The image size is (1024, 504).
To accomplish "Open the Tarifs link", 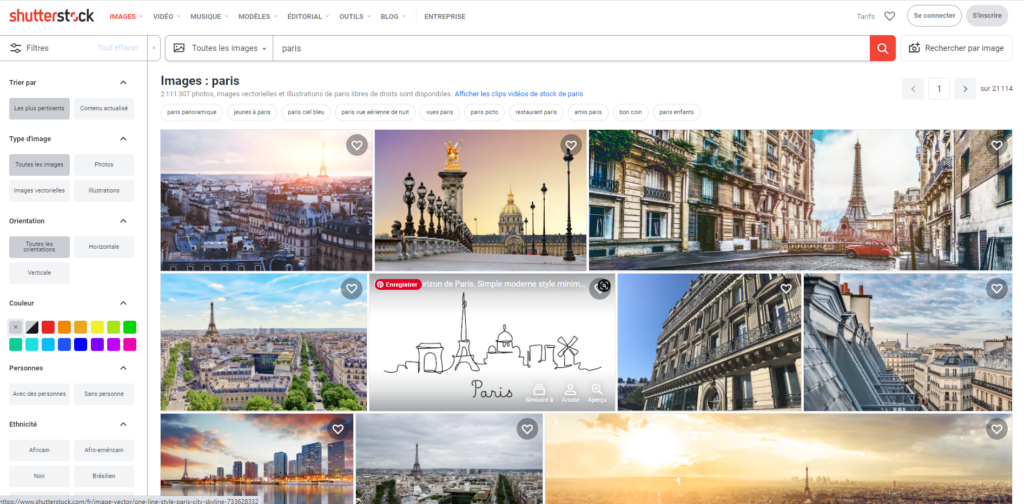I will [x=865, y=16].
